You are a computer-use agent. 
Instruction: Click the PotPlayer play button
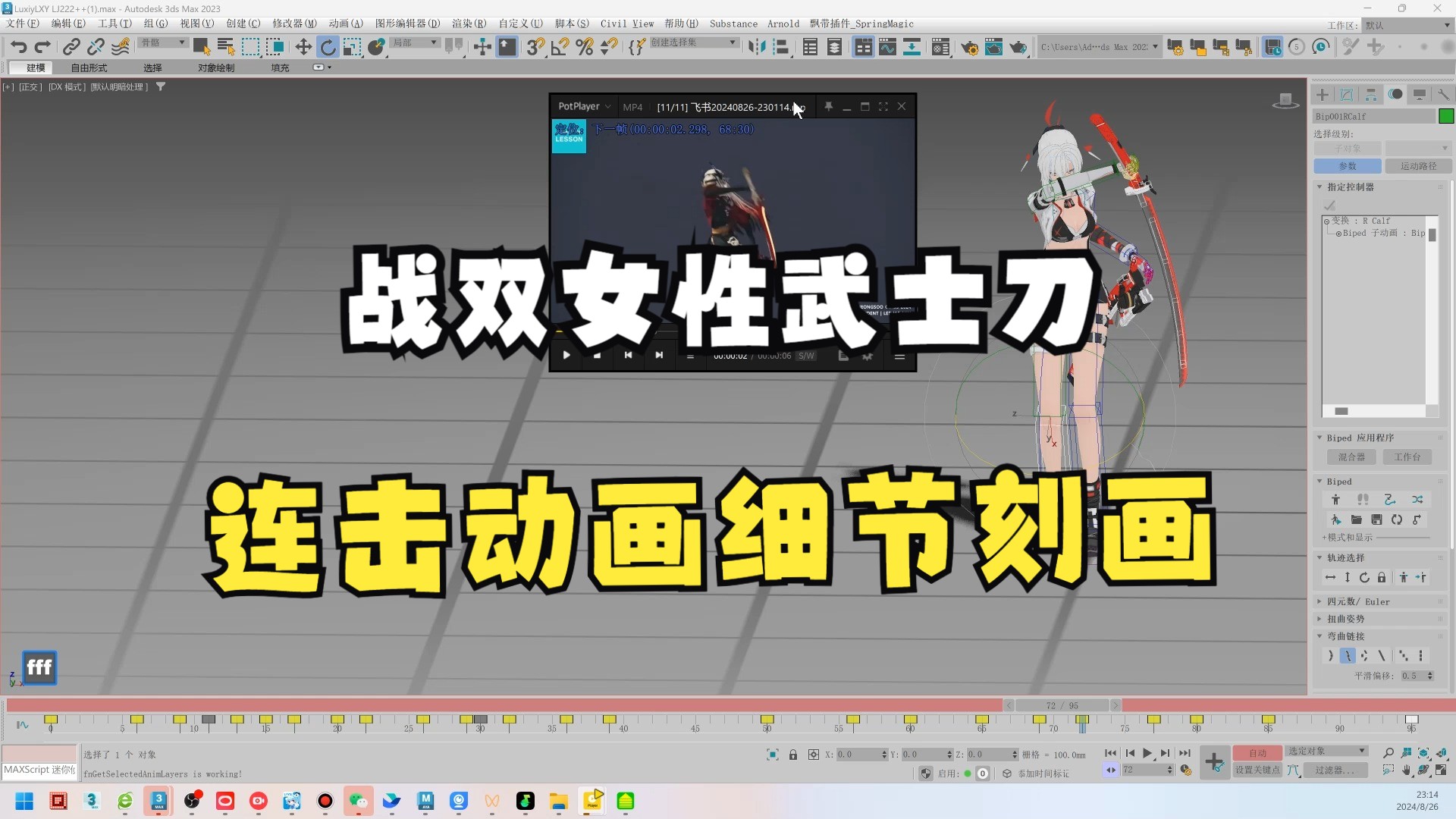coord(566,355)
